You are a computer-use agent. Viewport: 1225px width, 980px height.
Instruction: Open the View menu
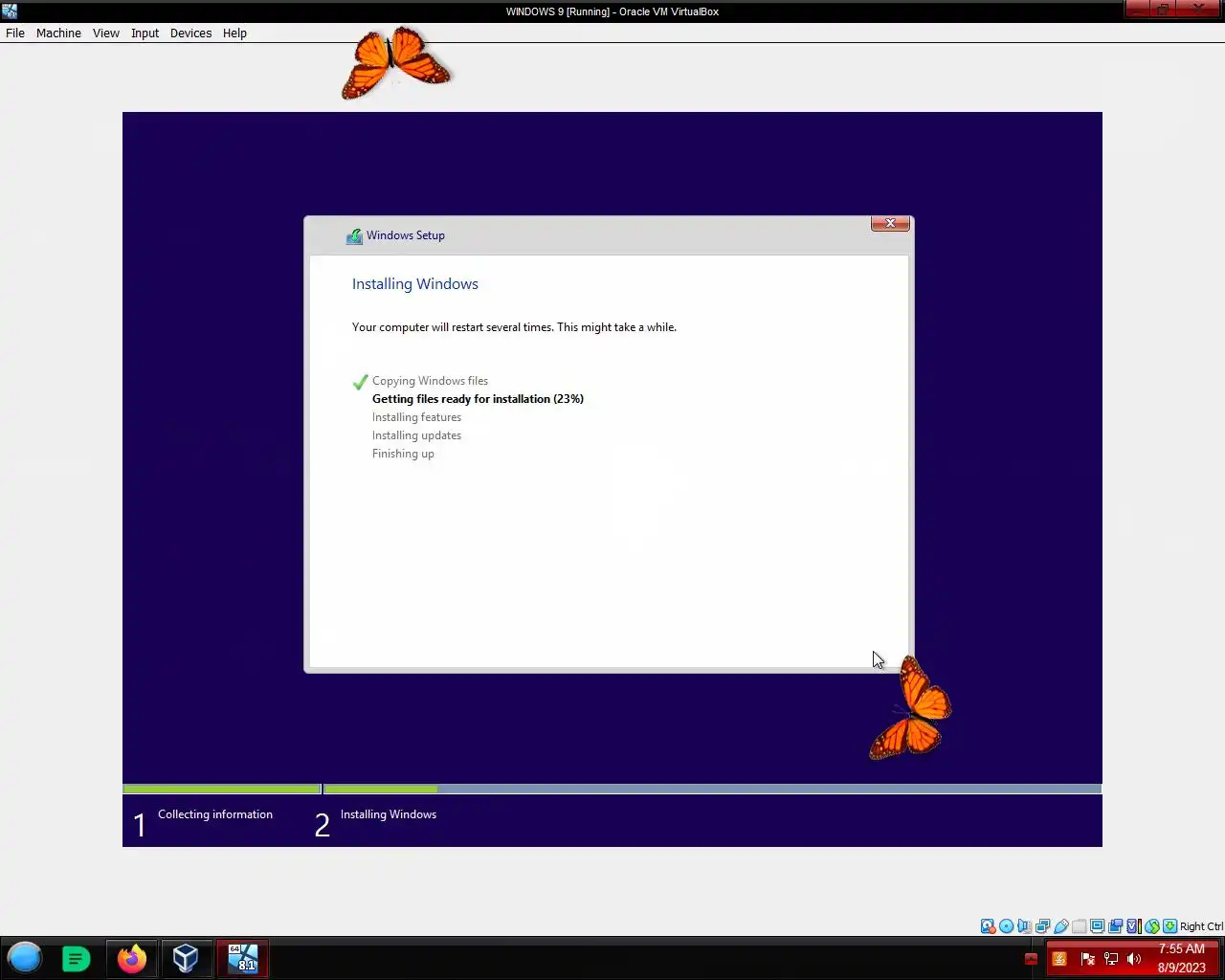click(x=106, y=33)
